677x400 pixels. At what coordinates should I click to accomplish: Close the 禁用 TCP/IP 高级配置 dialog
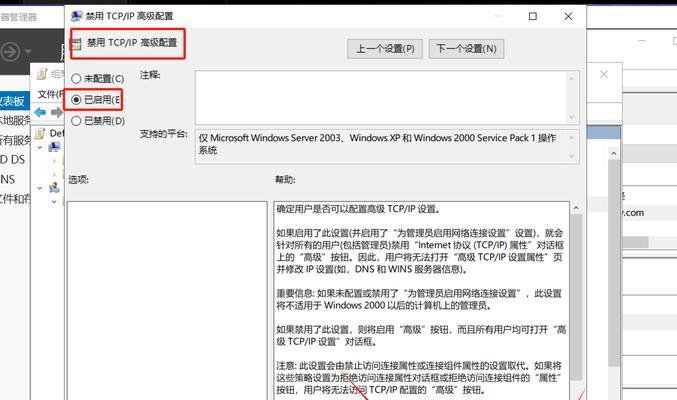point(568,16)
